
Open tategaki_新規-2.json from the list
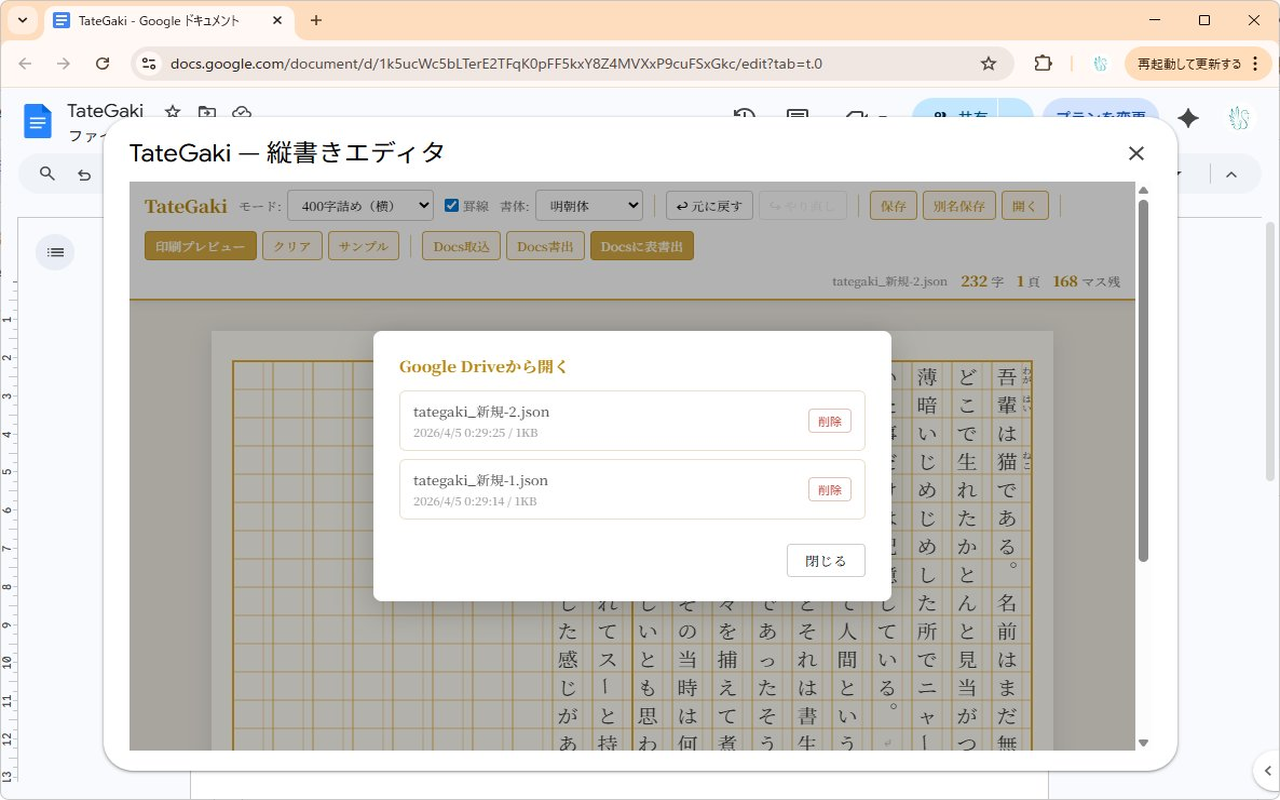click(632, 421)
